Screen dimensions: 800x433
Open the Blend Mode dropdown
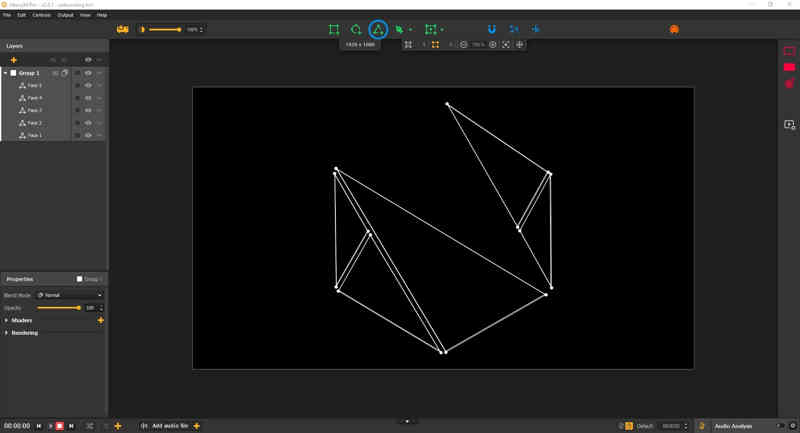[69, 295]
